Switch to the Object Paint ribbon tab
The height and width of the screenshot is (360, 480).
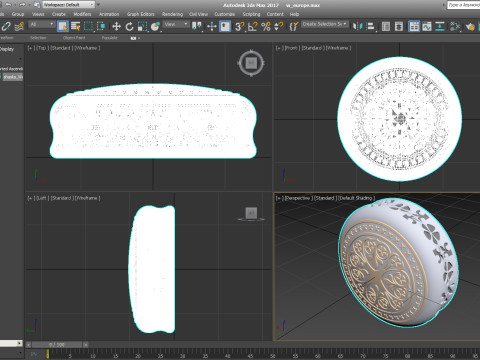point(74,38)
